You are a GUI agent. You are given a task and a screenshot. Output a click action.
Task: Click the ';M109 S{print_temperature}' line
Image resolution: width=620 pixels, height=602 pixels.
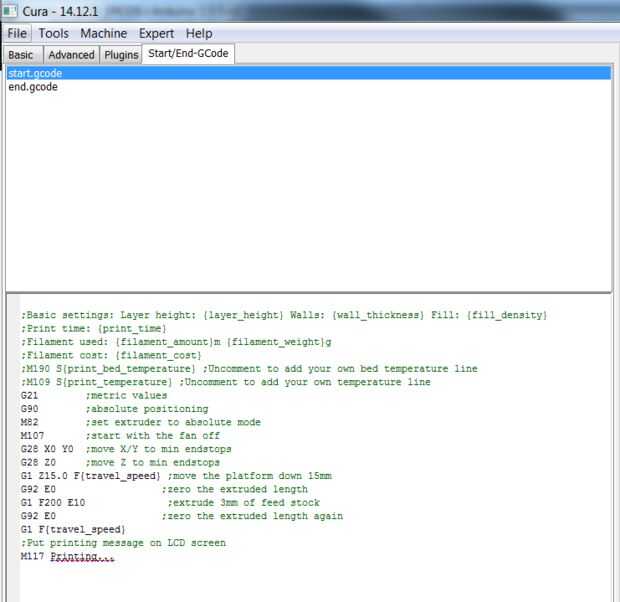[x=226, y=382]
